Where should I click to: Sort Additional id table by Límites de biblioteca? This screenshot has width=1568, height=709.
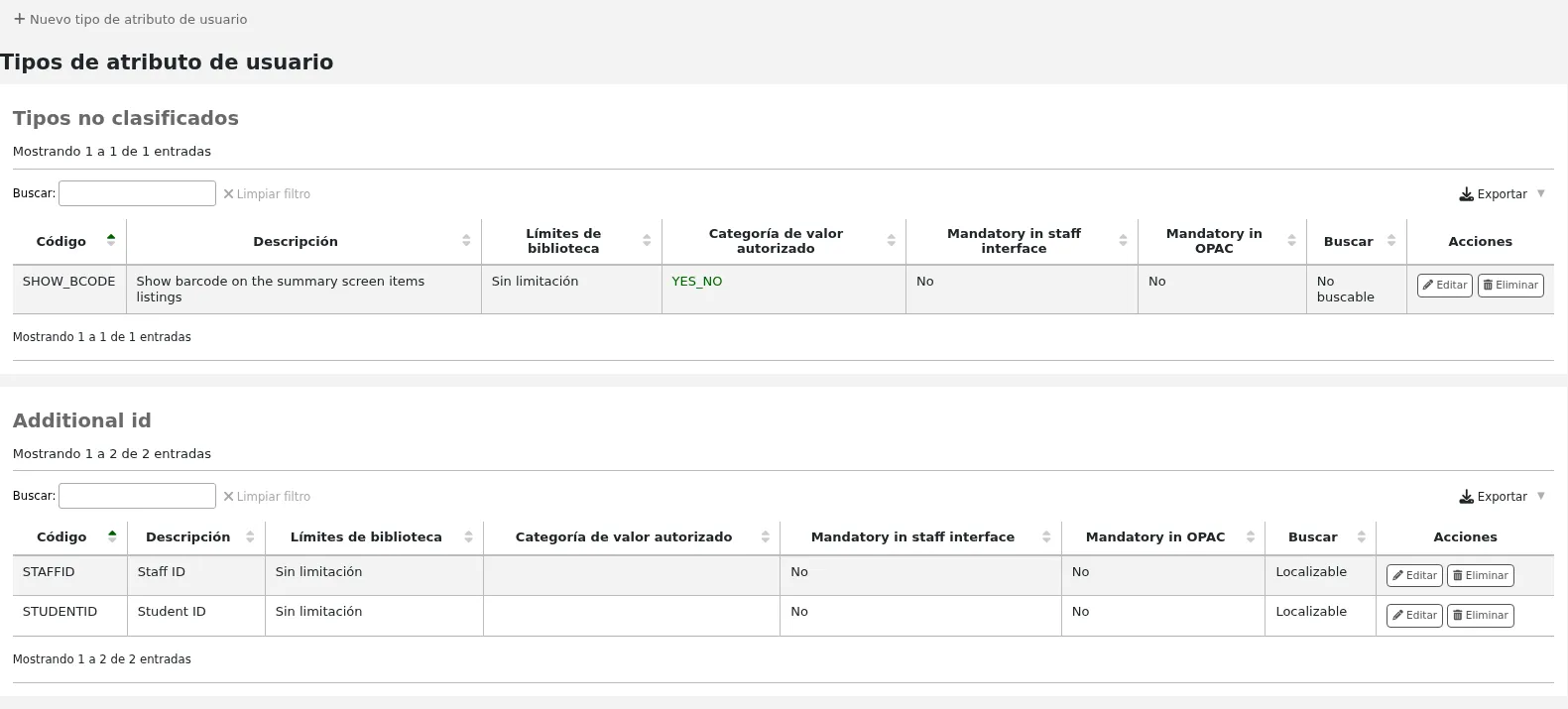click(x=374, y=536)
